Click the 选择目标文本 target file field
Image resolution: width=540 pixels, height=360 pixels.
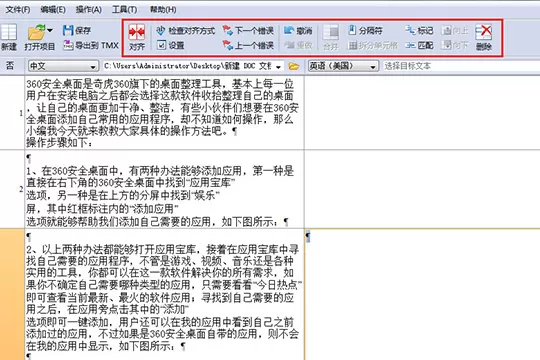[x=461, y=66]
